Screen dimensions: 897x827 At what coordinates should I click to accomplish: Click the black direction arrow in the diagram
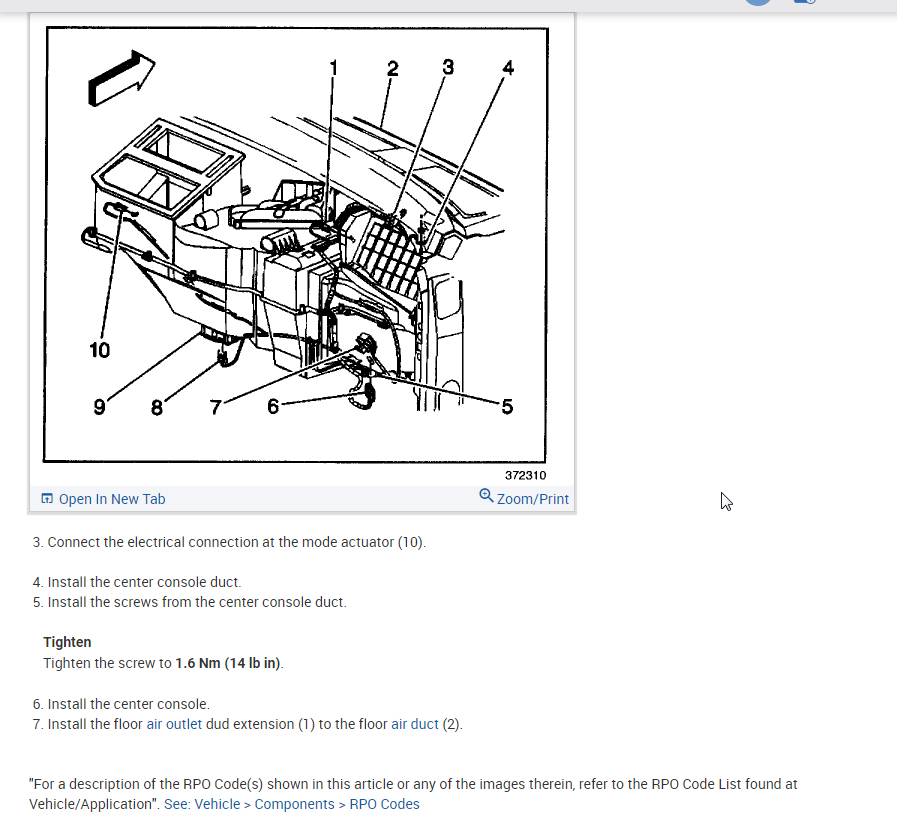[121, 78]
